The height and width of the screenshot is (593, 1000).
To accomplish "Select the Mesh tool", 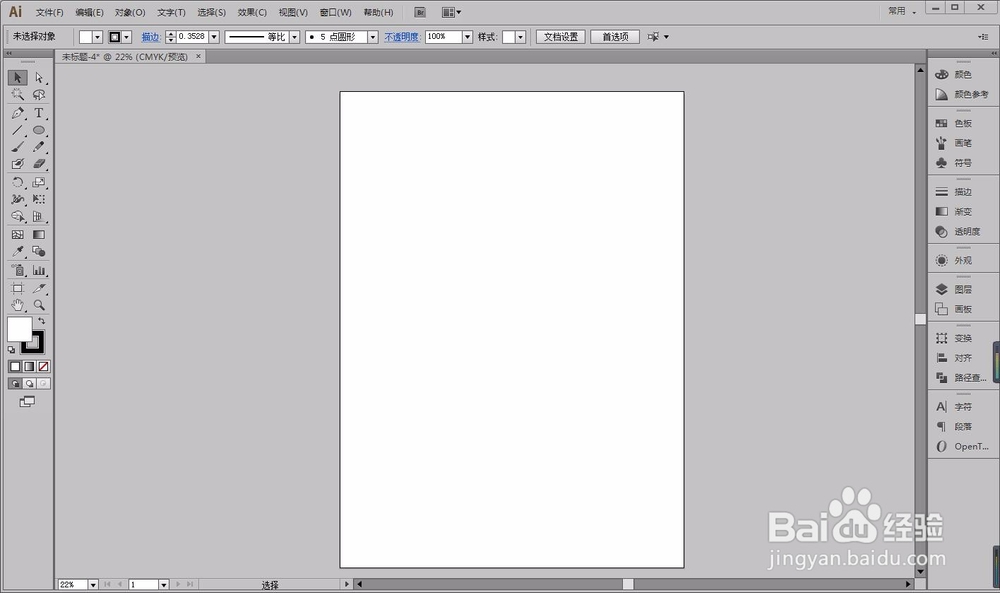I will [x=17, y=235].
